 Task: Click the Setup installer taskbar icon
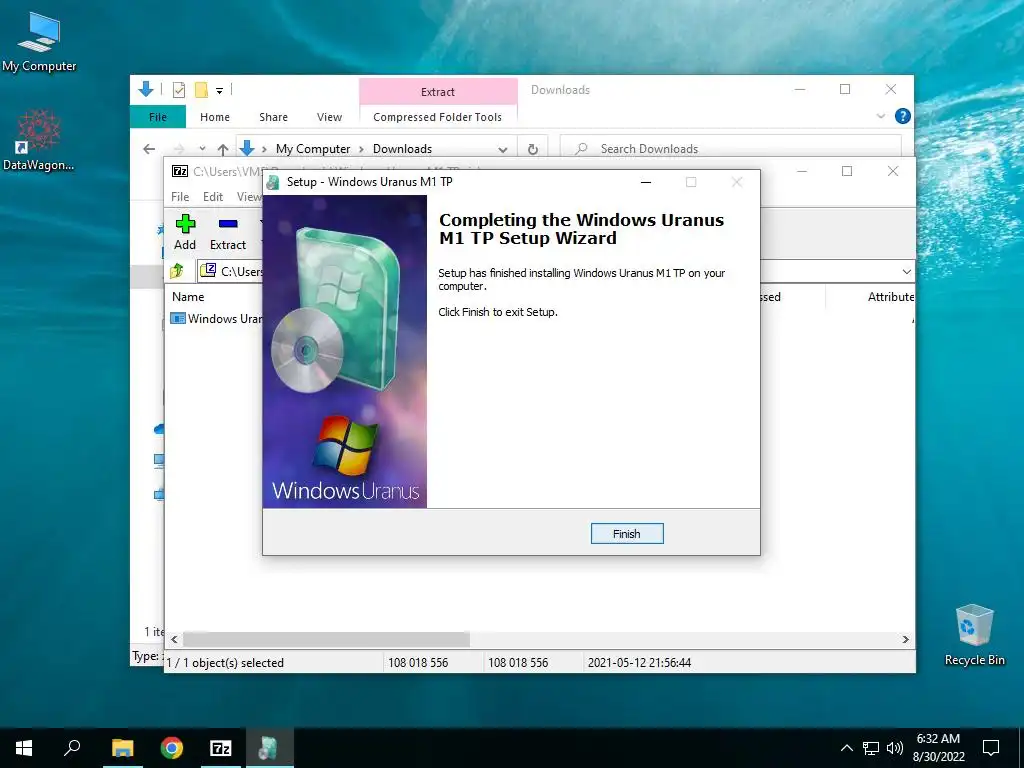point(269,748)
